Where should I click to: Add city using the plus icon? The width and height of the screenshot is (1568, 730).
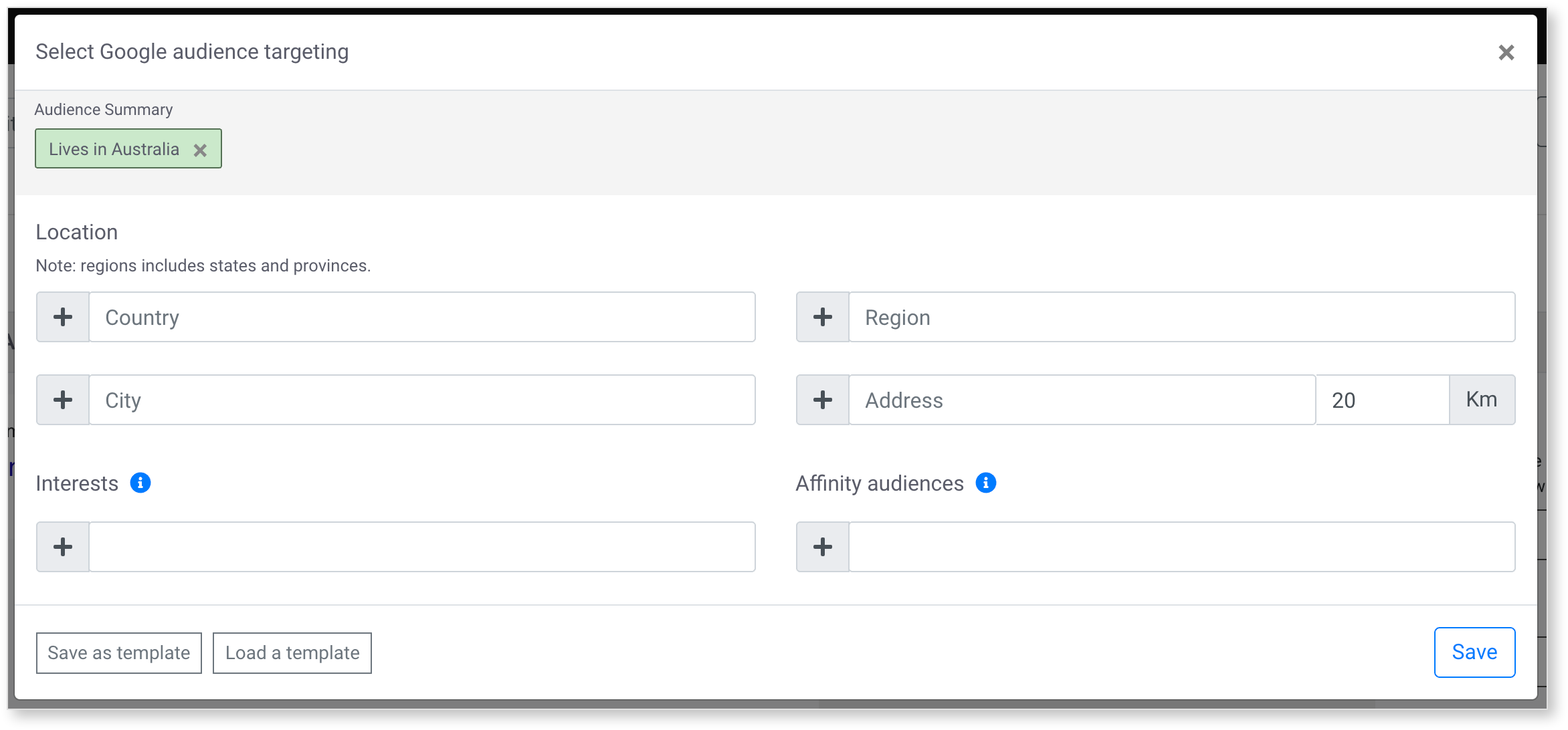pos(63,400)
